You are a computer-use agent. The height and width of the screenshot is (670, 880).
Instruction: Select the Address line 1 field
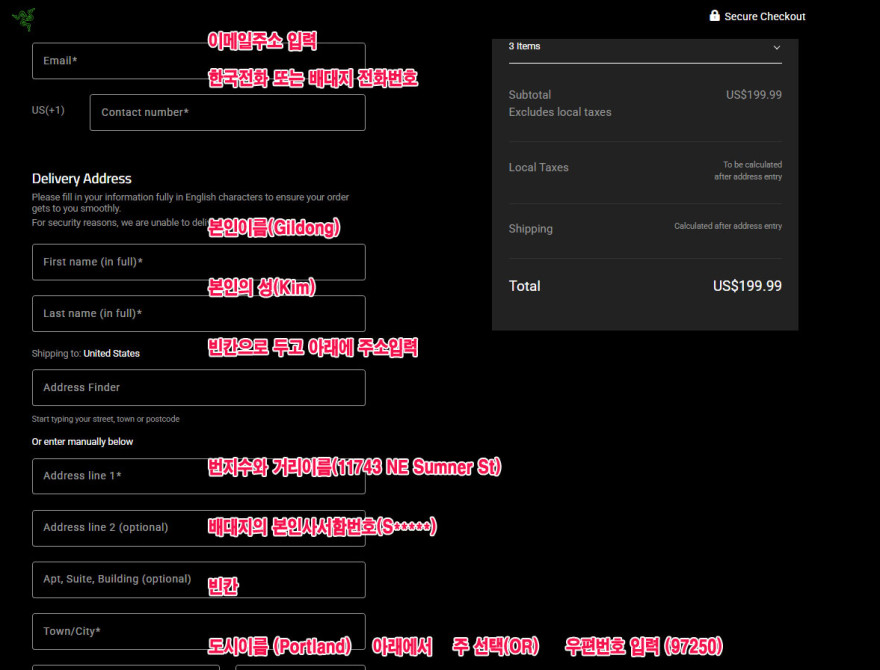pyautogui.click(x=199, y=476)
